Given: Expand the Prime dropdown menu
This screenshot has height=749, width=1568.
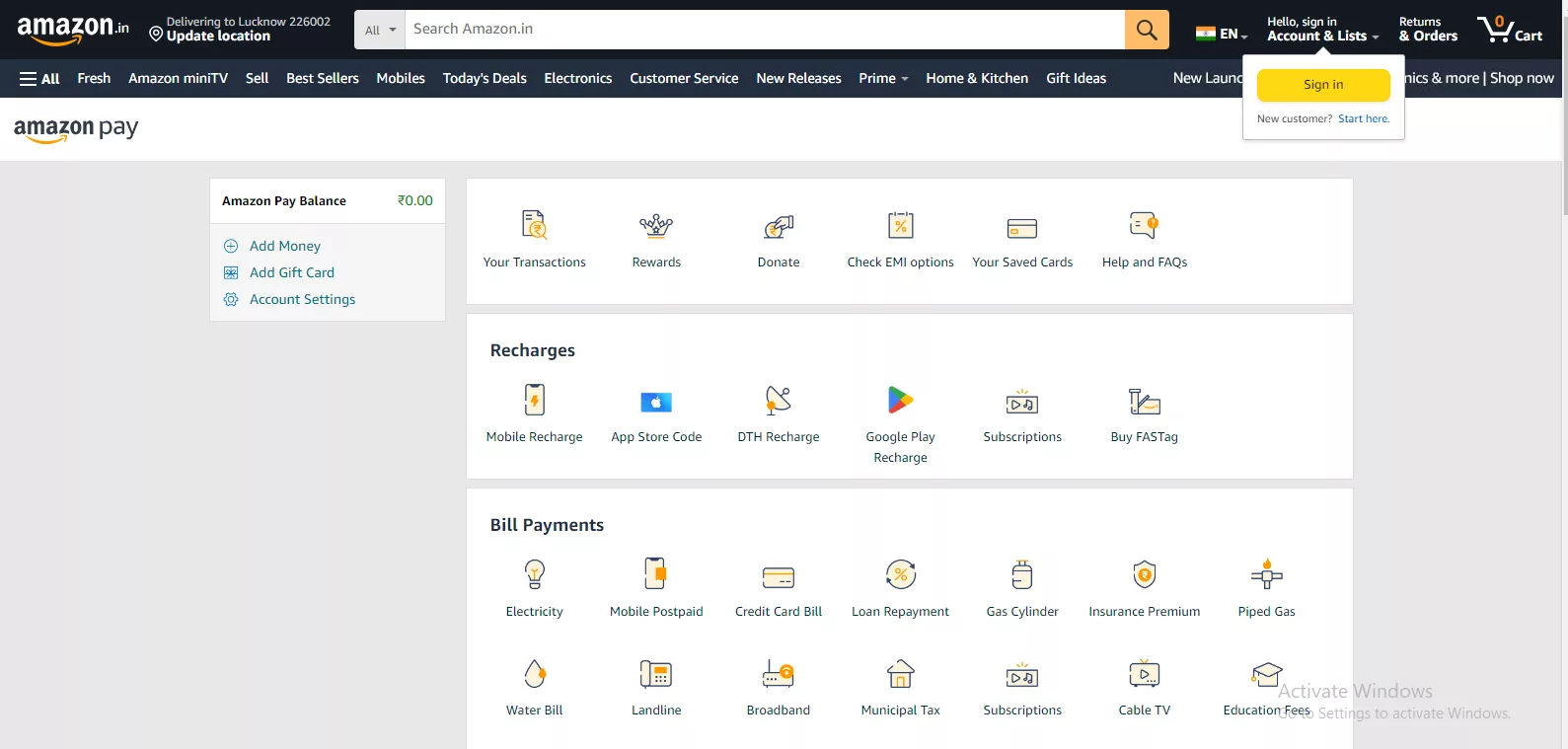Looking at the screenshot, I should pos(883,78).
